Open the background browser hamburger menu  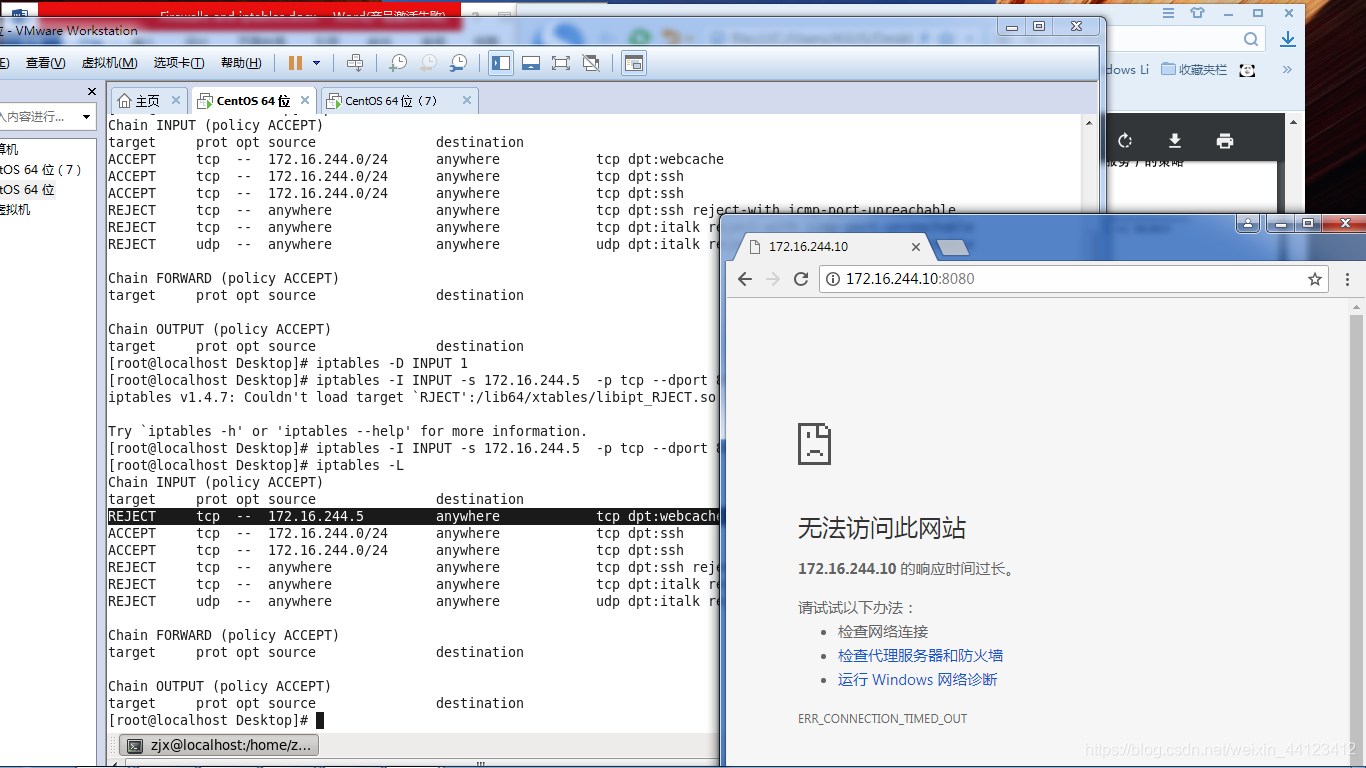tap(1168, 12)
